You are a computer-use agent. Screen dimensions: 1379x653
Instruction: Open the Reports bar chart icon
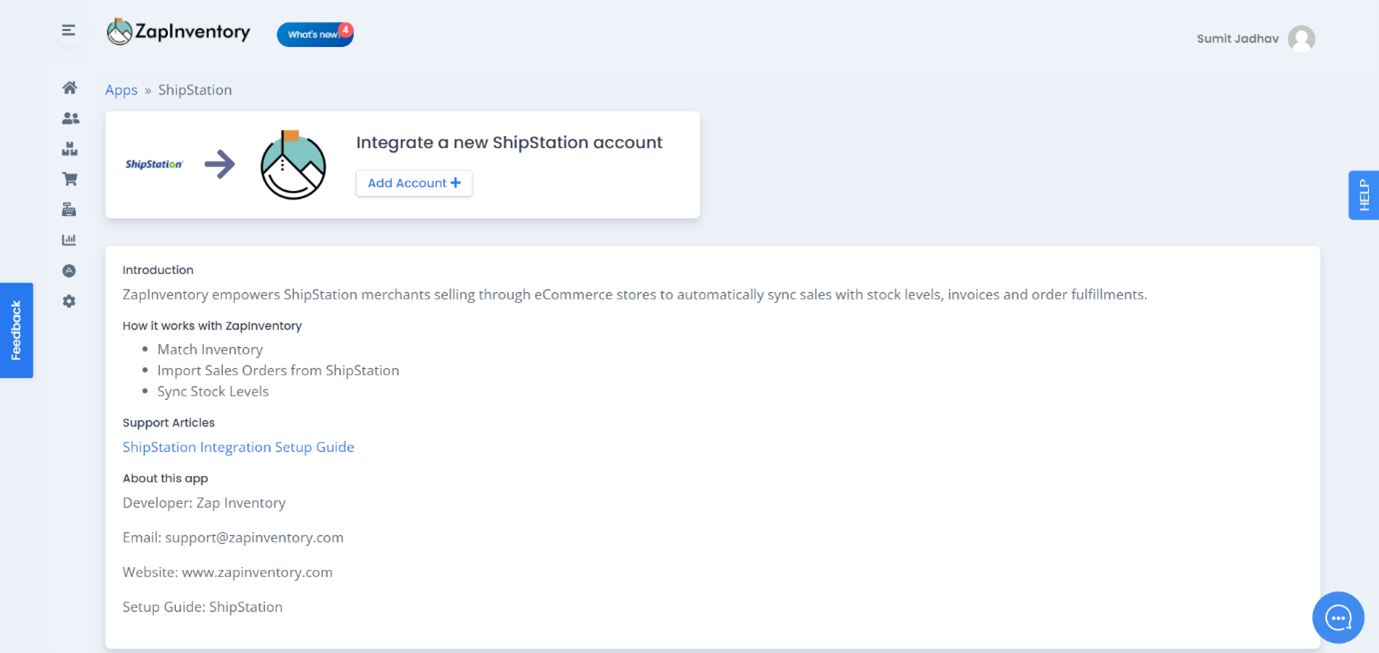tap(69, 240)
